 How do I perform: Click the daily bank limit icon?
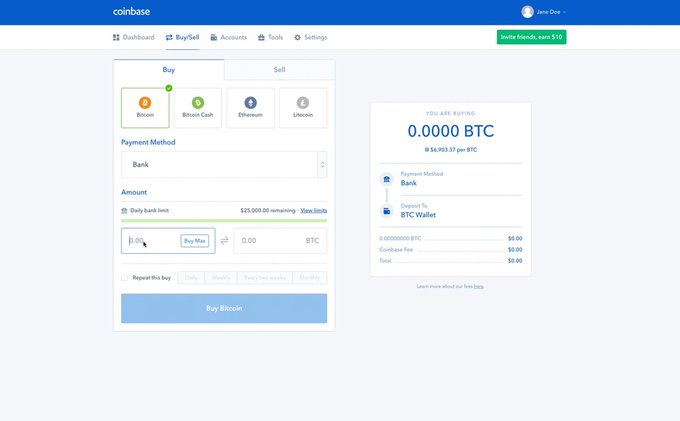click(124, 211)
